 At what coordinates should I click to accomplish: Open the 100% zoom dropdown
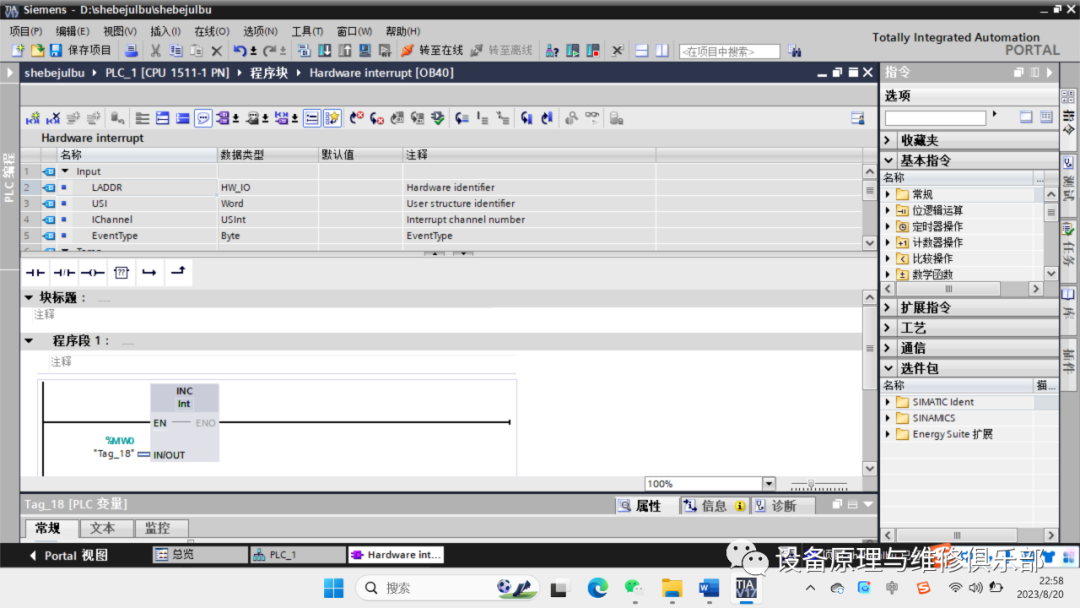click(768, 484)
